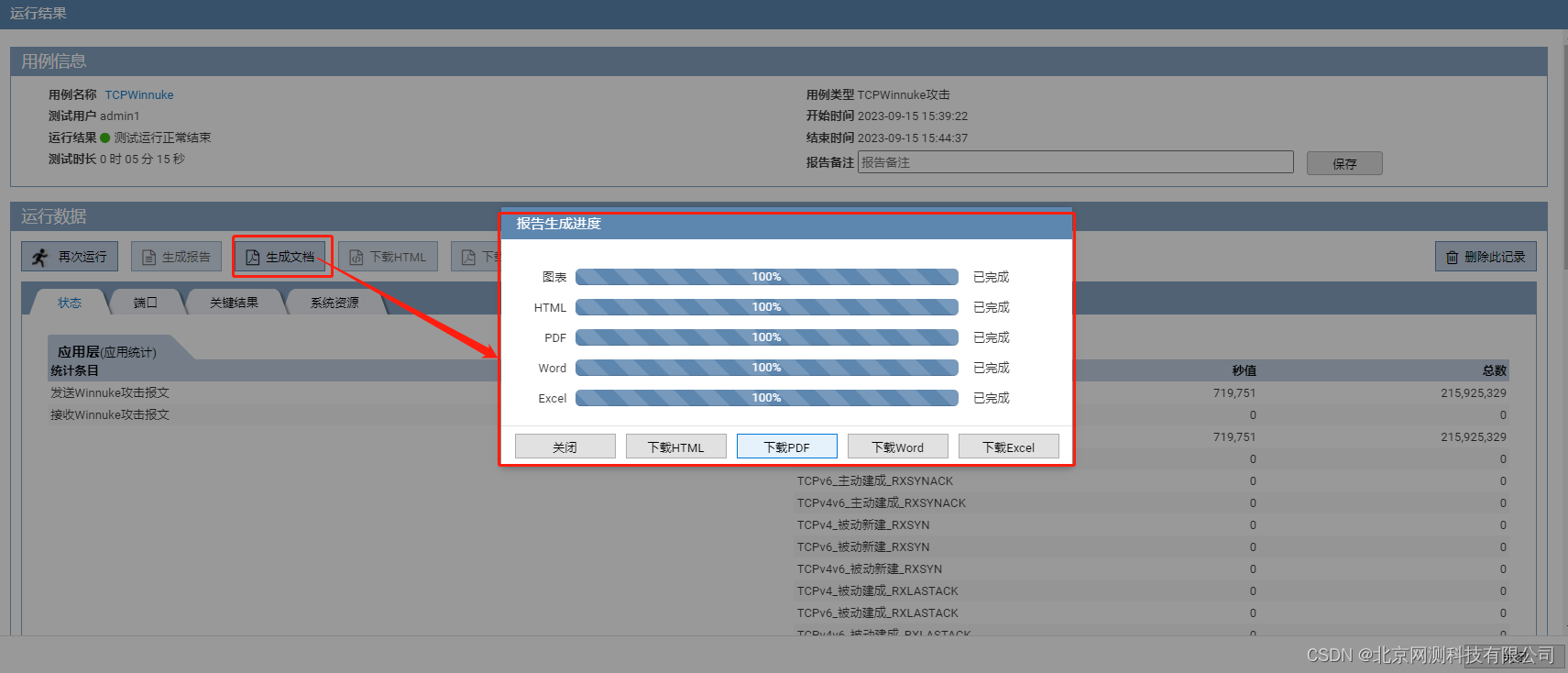Click the 生成文档 button
This screenshot has height=673, width=1568.
coord(280,257)
